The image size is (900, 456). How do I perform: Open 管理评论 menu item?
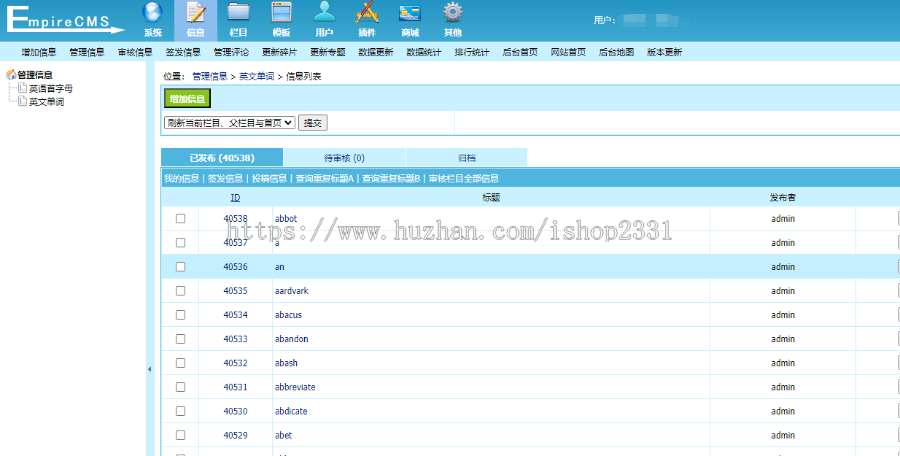point(231,52)
